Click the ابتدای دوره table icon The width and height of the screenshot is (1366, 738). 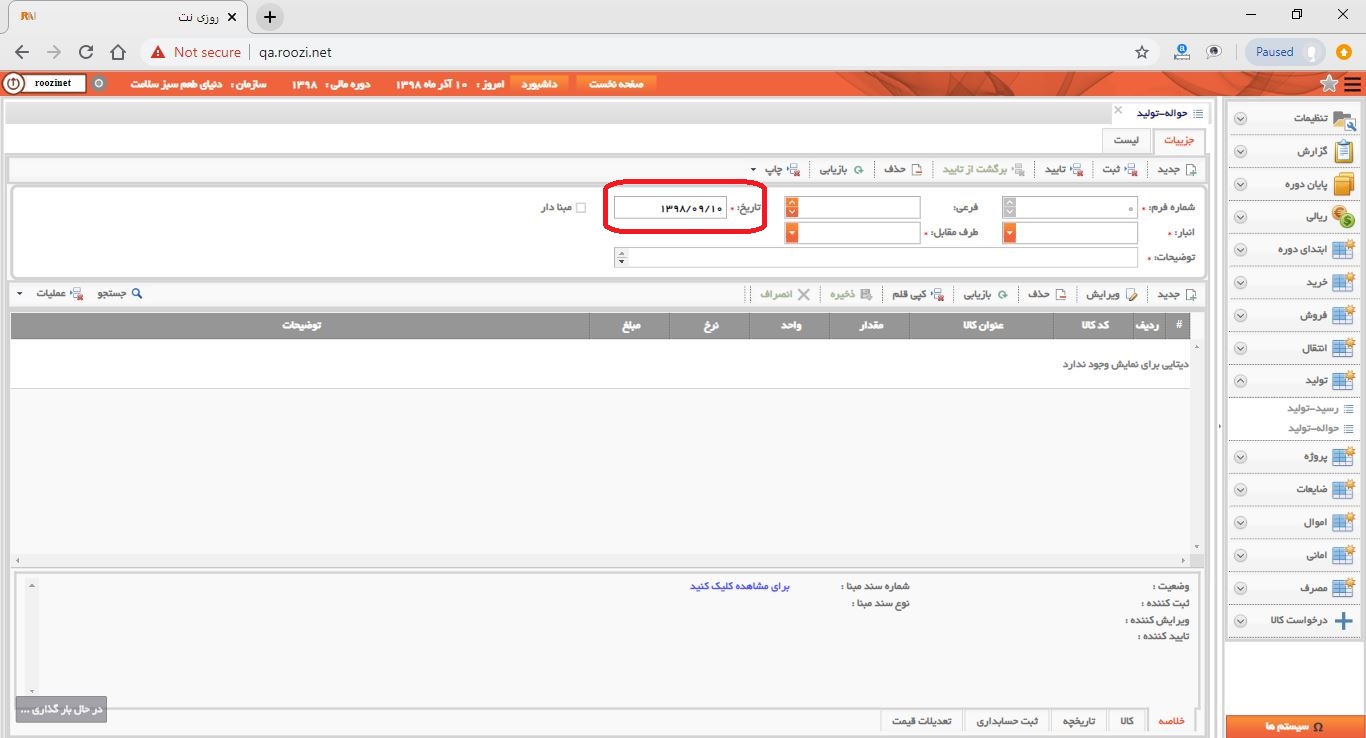click(1343, 250)
